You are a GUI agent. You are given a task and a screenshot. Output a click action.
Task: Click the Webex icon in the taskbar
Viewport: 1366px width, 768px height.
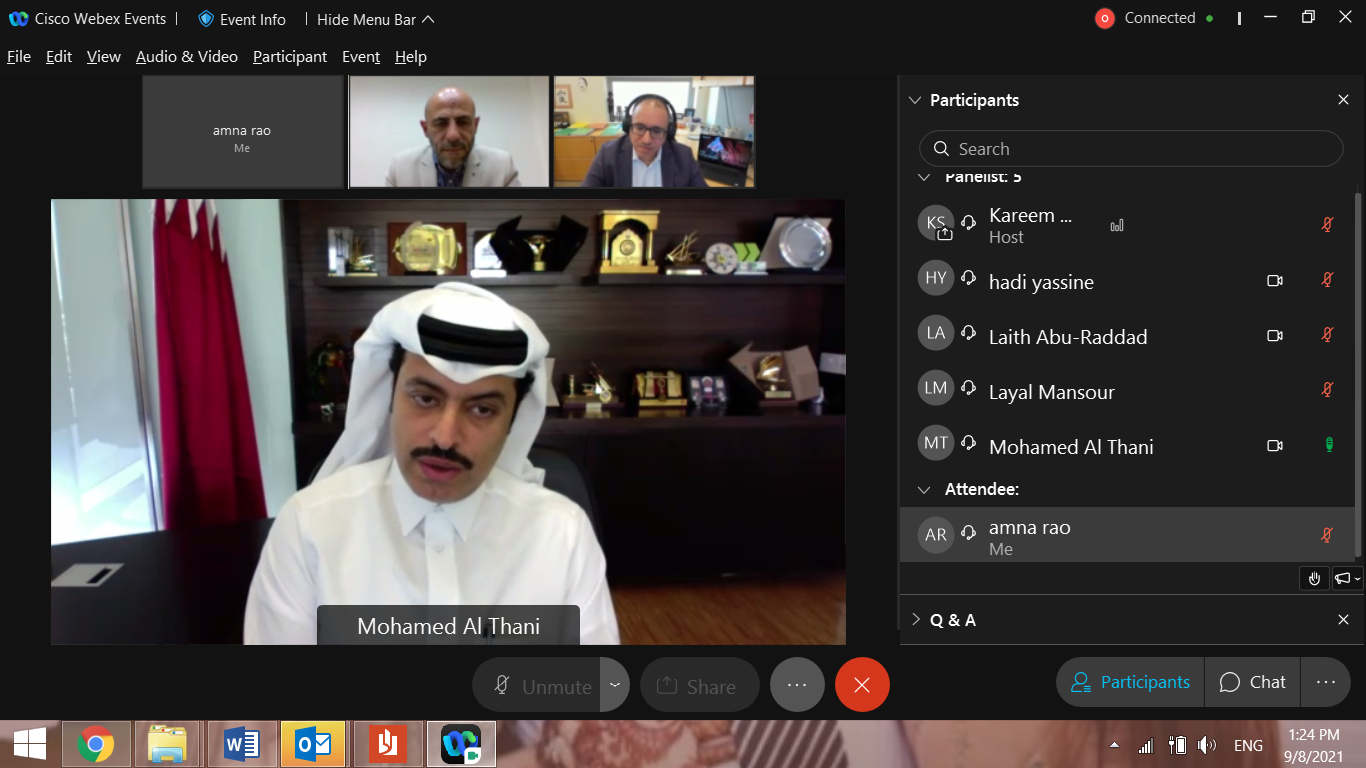[x=461, y=744]
